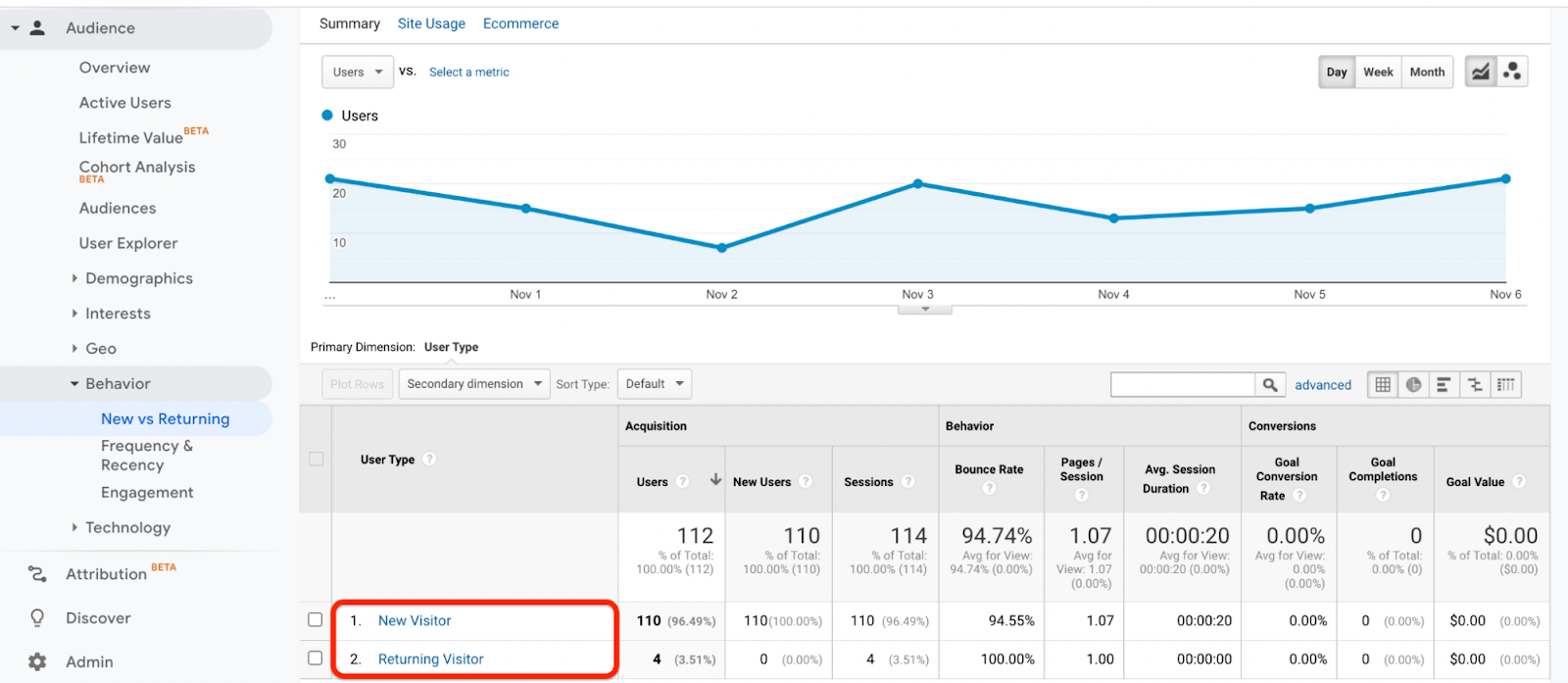This screenshot has height=683, width=1568.
Task: Expand the Technology menu
Action: point(74,527)
